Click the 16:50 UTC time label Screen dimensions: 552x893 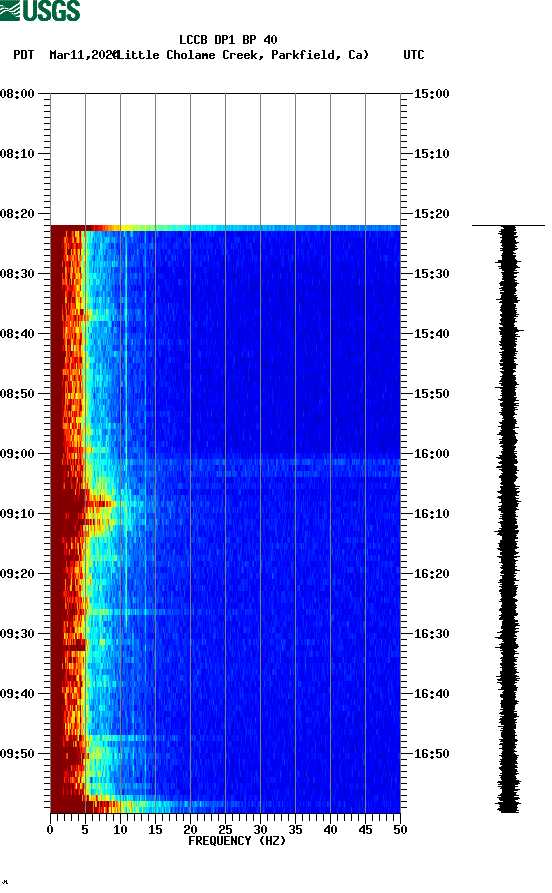coord(431,754)
